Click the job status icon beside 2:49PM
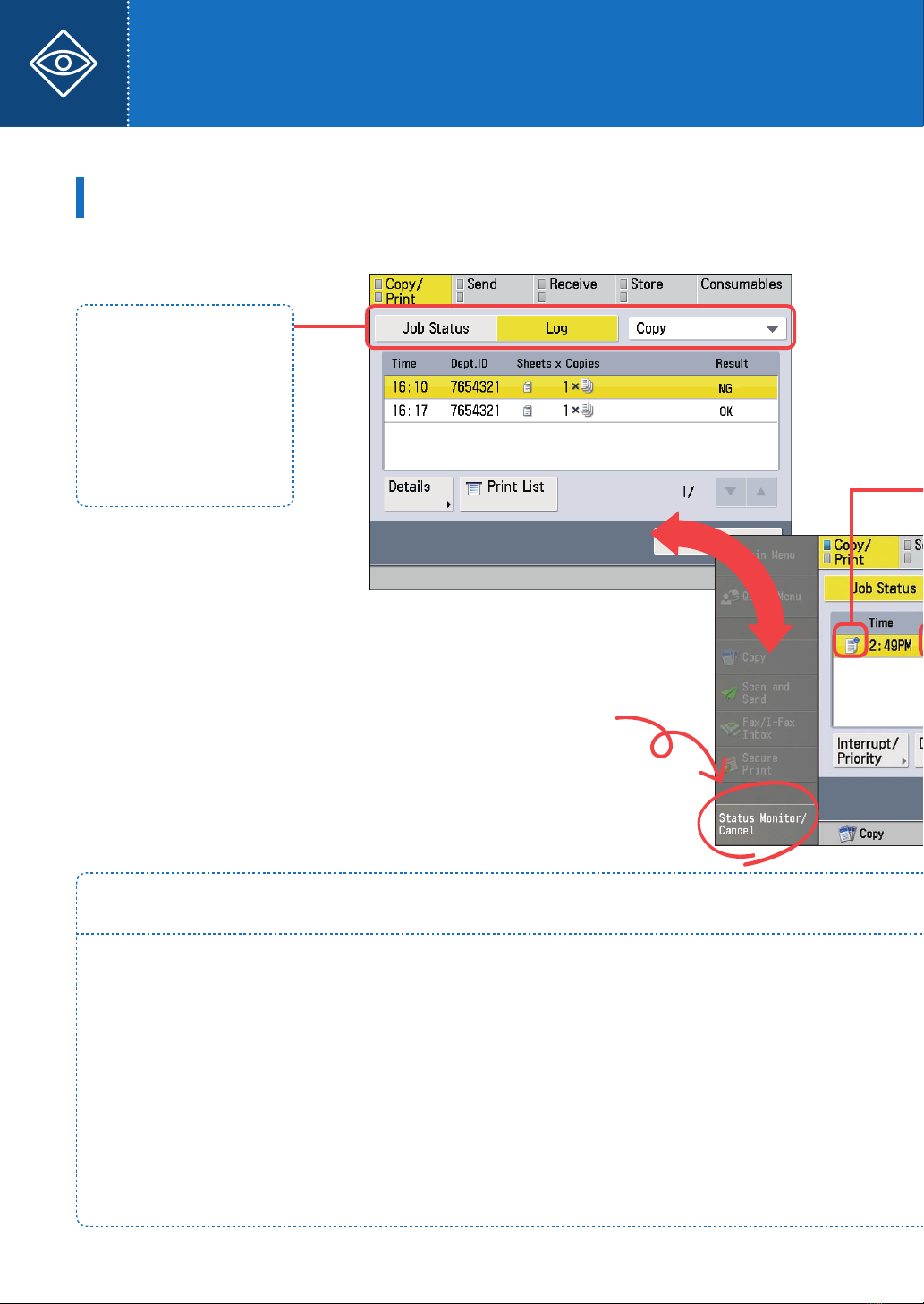The height and width of the screenshot is (1304, 924). 852,645
